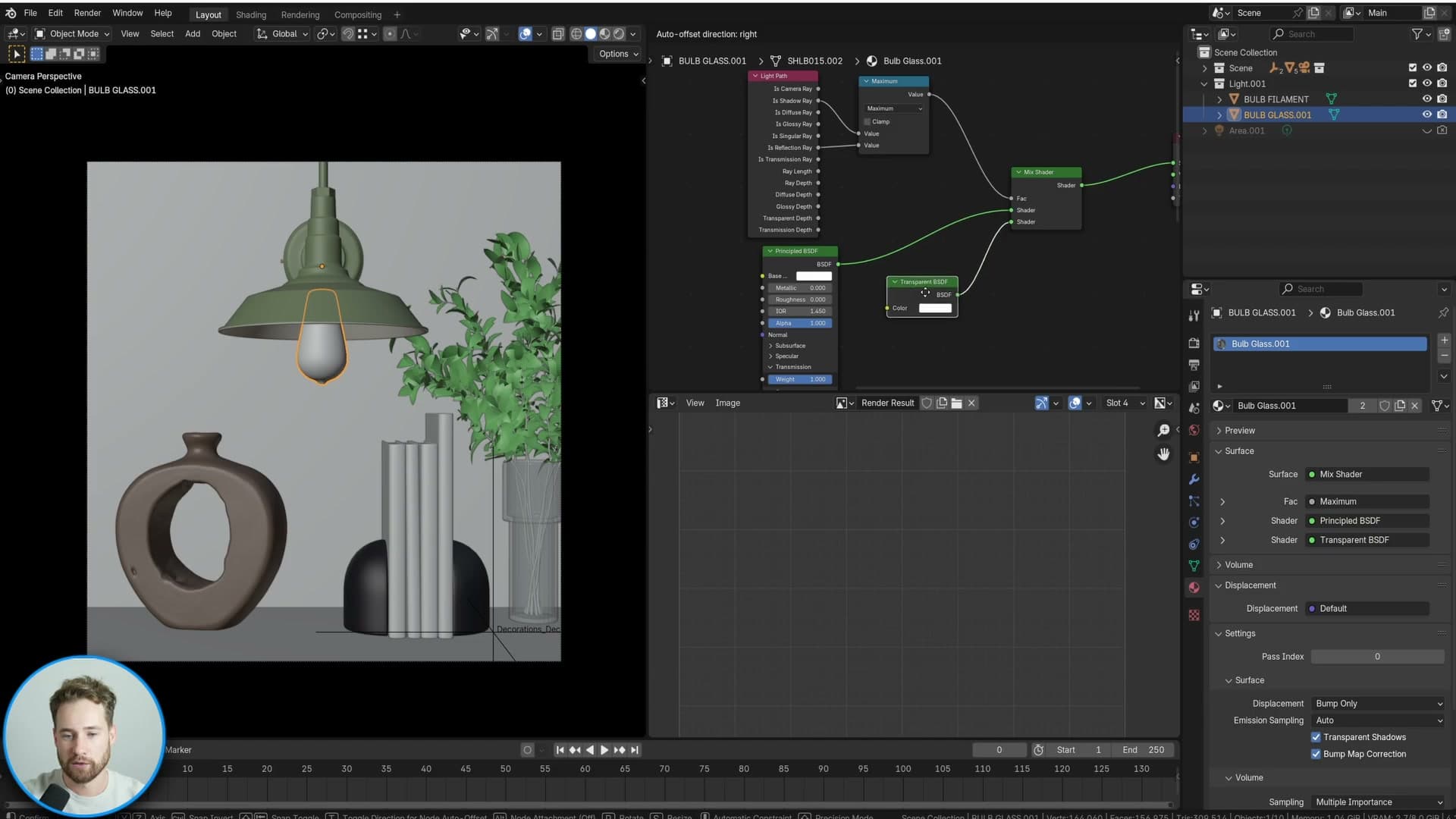Toggle fake user shield for Render Result
Screen dimensions: 1456x819
(x=927, y=403)
